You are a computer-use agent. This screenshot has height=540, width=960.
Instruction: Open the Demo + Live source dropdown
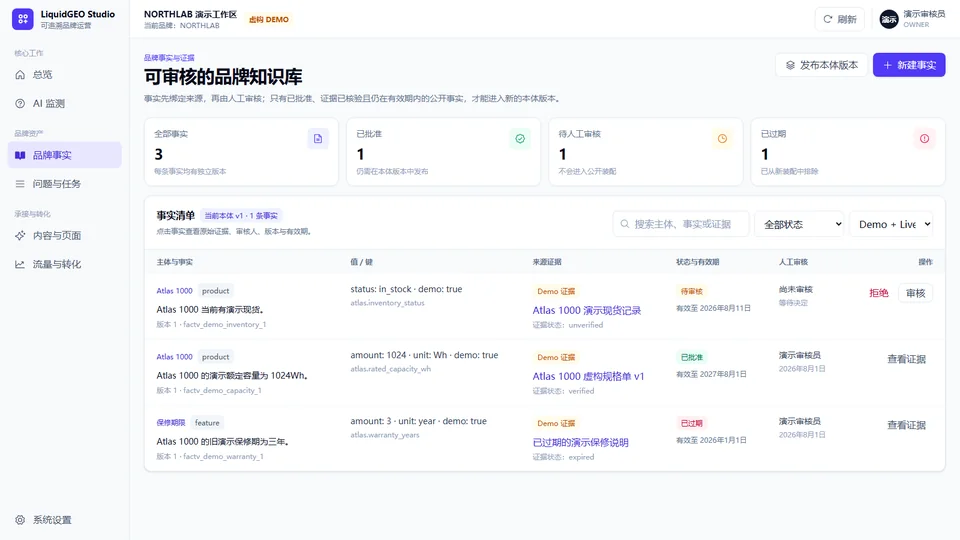pyautogui.click(x=891, y=225)
